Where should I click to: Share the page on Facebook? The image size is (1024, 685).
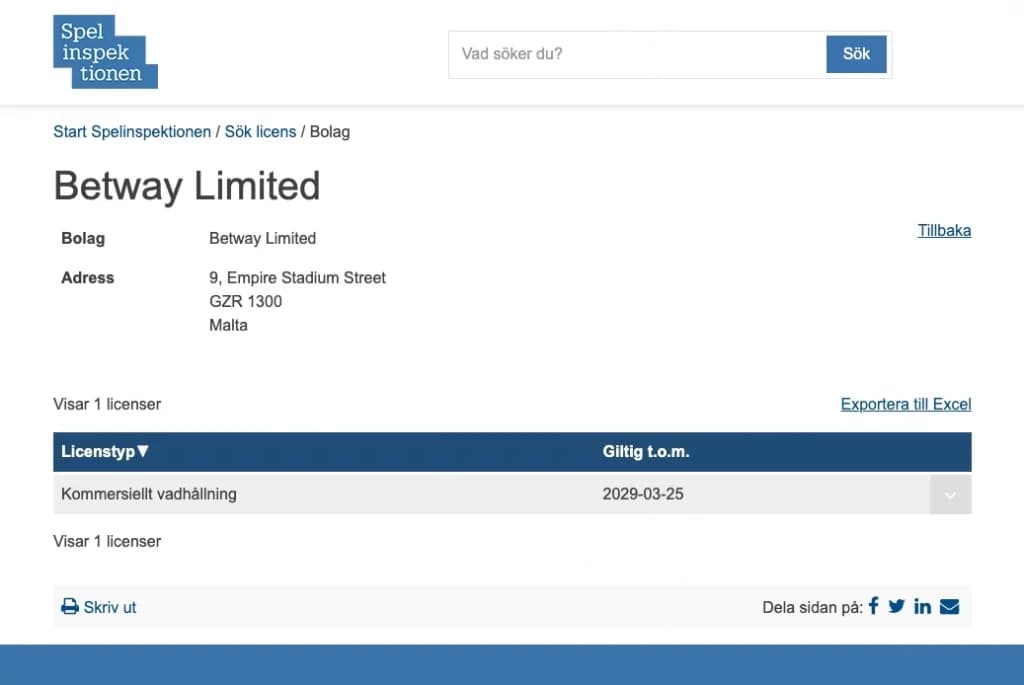873,606
